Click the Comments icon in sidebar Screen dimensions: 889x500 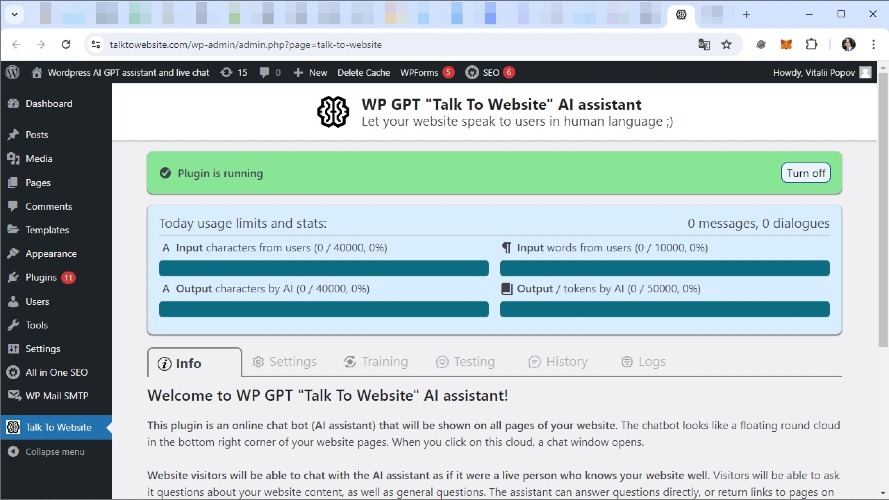13,206
